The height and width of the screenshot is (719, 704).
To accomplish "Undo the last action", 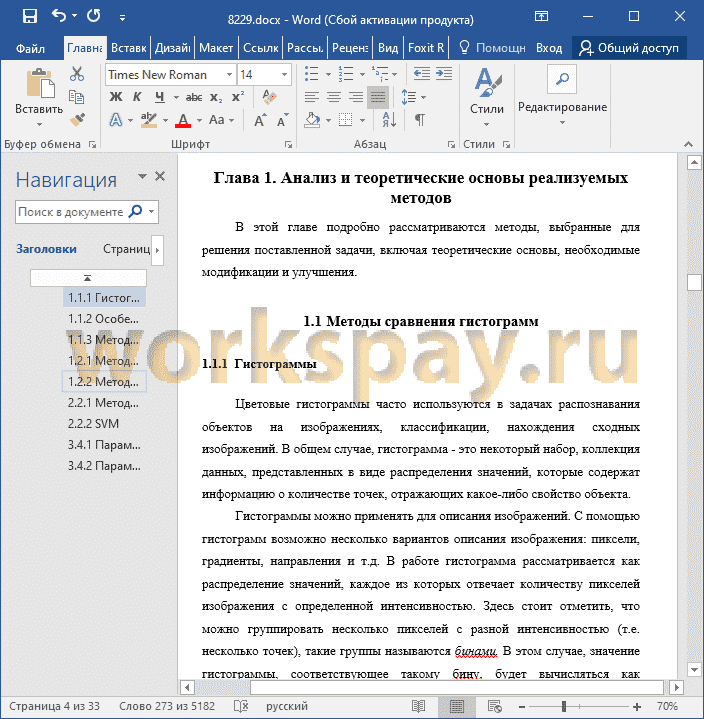I will pyautogui.click(x=59, y=16).
